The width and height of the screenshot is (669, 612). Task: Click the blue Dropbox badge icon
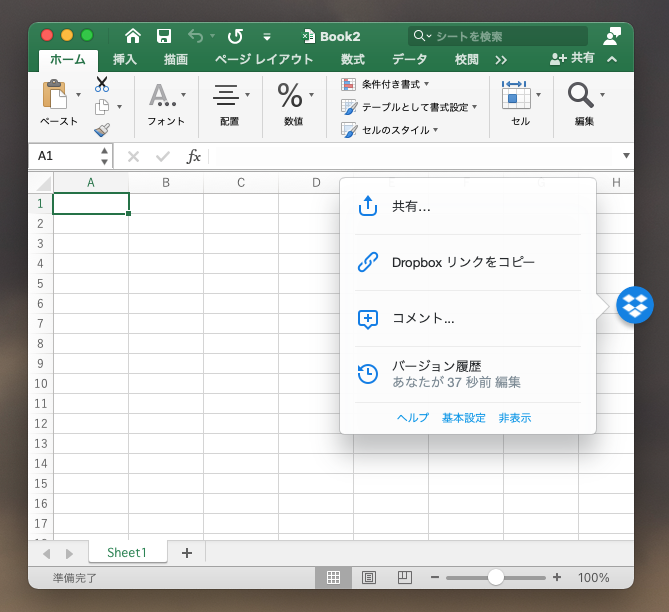click(634, 305)
